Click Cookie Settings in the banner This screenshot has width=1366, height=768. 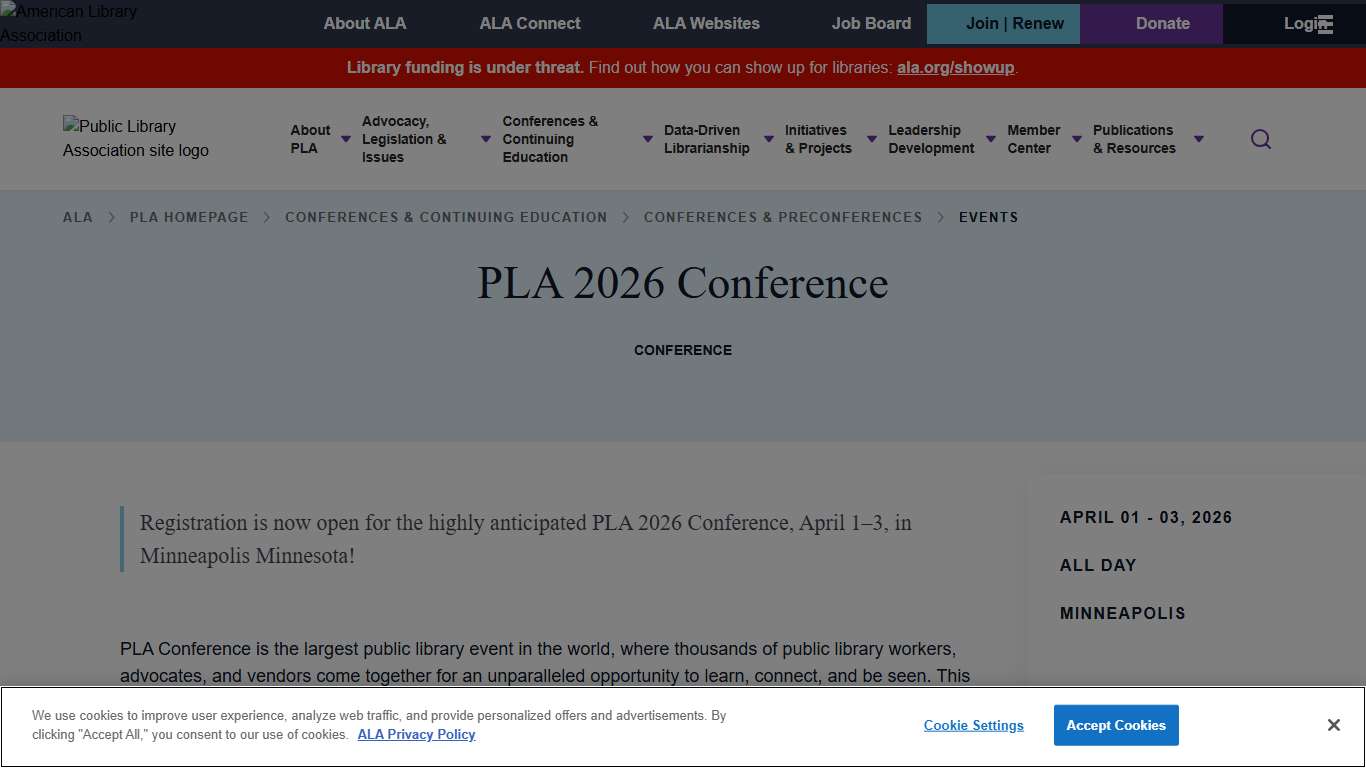(973, 725)
